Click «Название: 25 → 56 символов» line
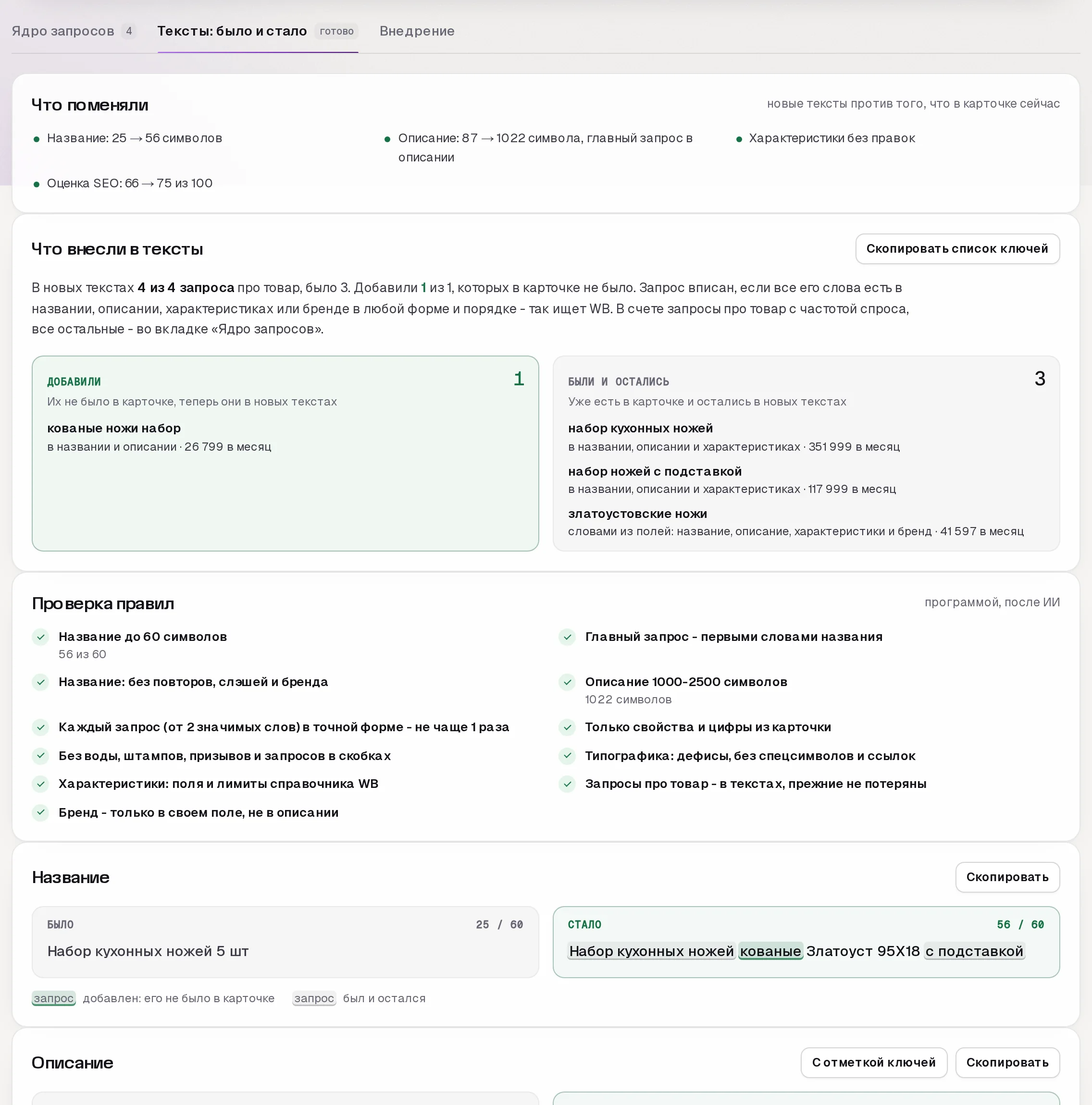The height and width of the screenshot is (1105, 1092). point(135,138)
